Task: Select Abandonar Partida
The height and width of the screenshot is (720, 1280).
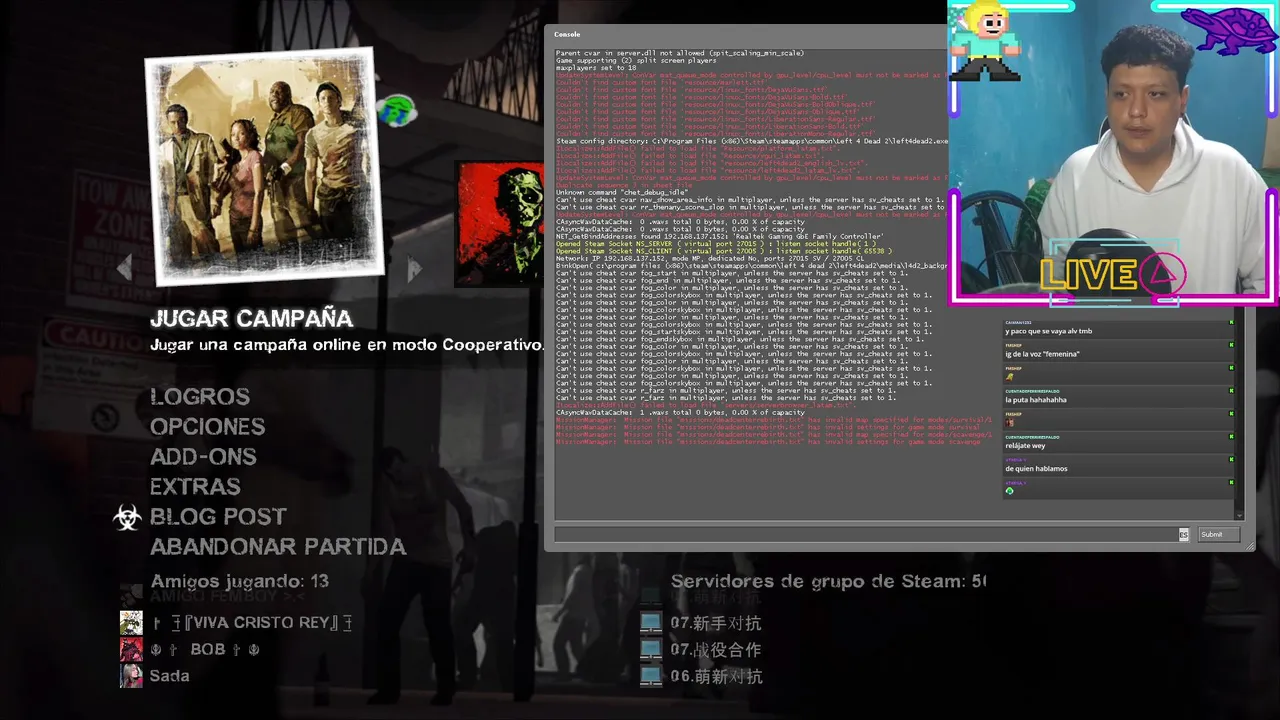Action: tap(278, 547)
